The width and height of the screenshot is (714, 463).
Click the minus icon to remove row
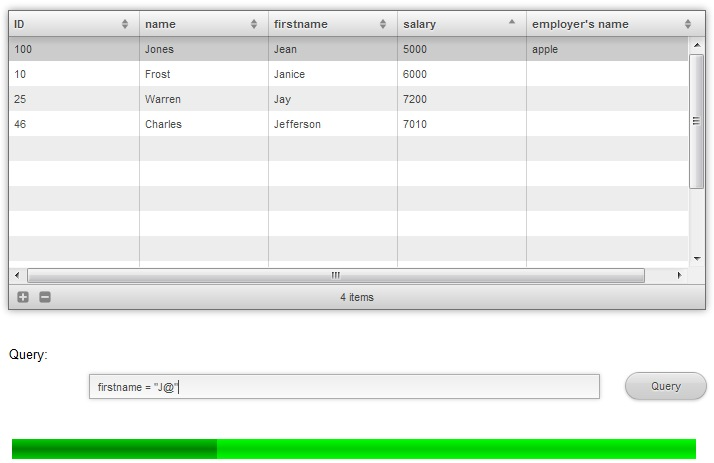pyautogui.click(x=45, y=297)
